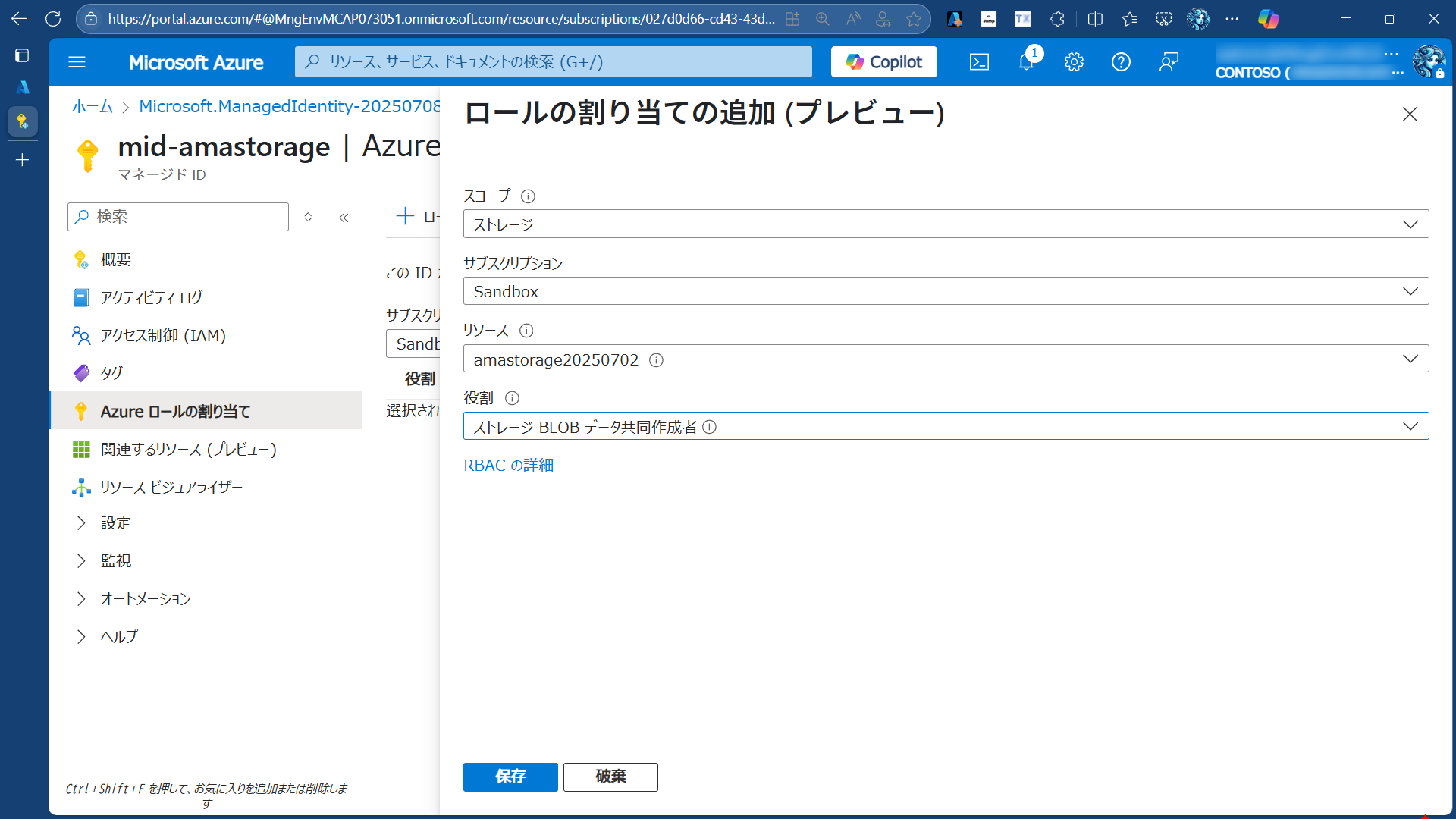This screenshot has width=1456, height=819.
Task: Click info icon next to amastorage20250702
Action: click(x=657, y=360)
